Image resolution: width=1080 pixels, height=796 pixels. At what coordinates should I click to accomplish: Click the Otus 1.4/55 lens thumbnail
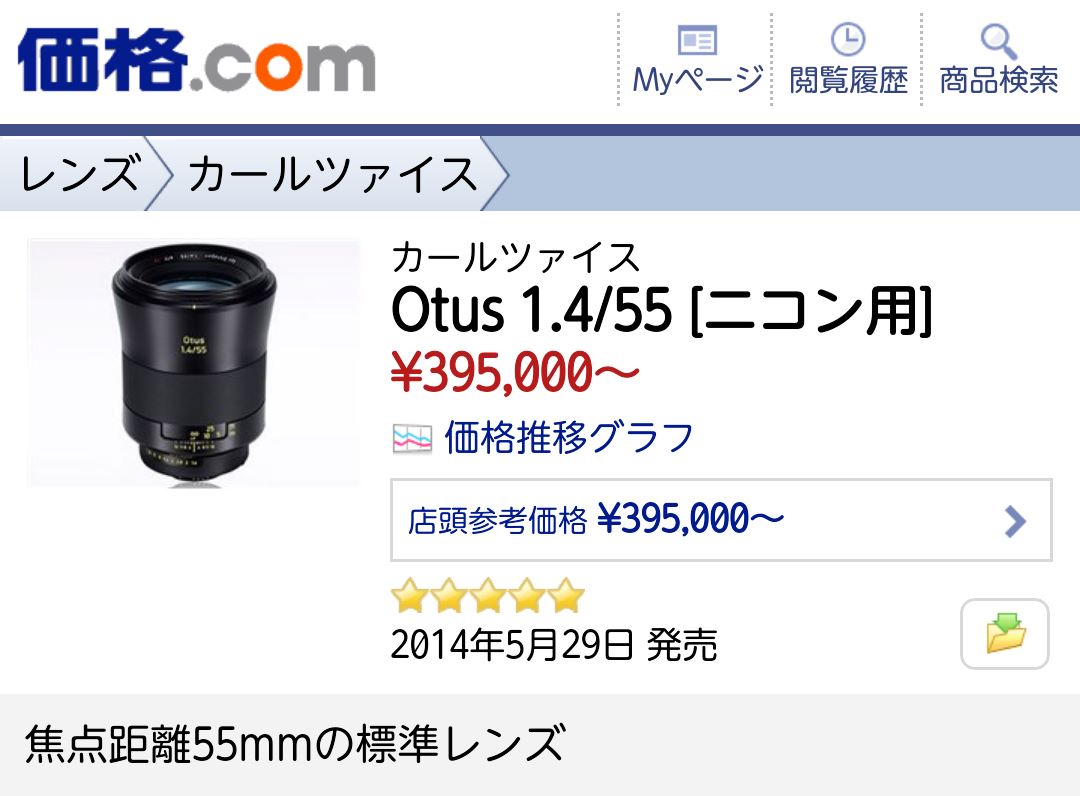point(194,363)
